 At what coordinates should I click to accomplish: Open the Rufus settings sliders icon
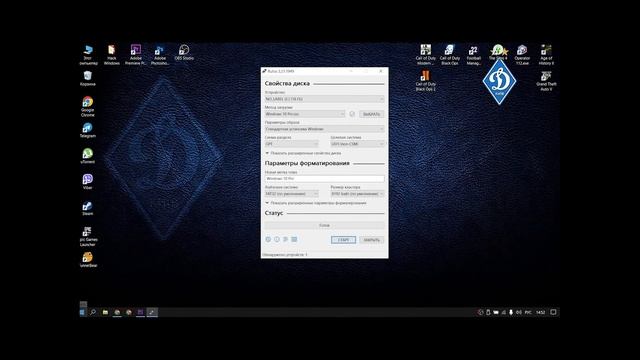[285, 240]
